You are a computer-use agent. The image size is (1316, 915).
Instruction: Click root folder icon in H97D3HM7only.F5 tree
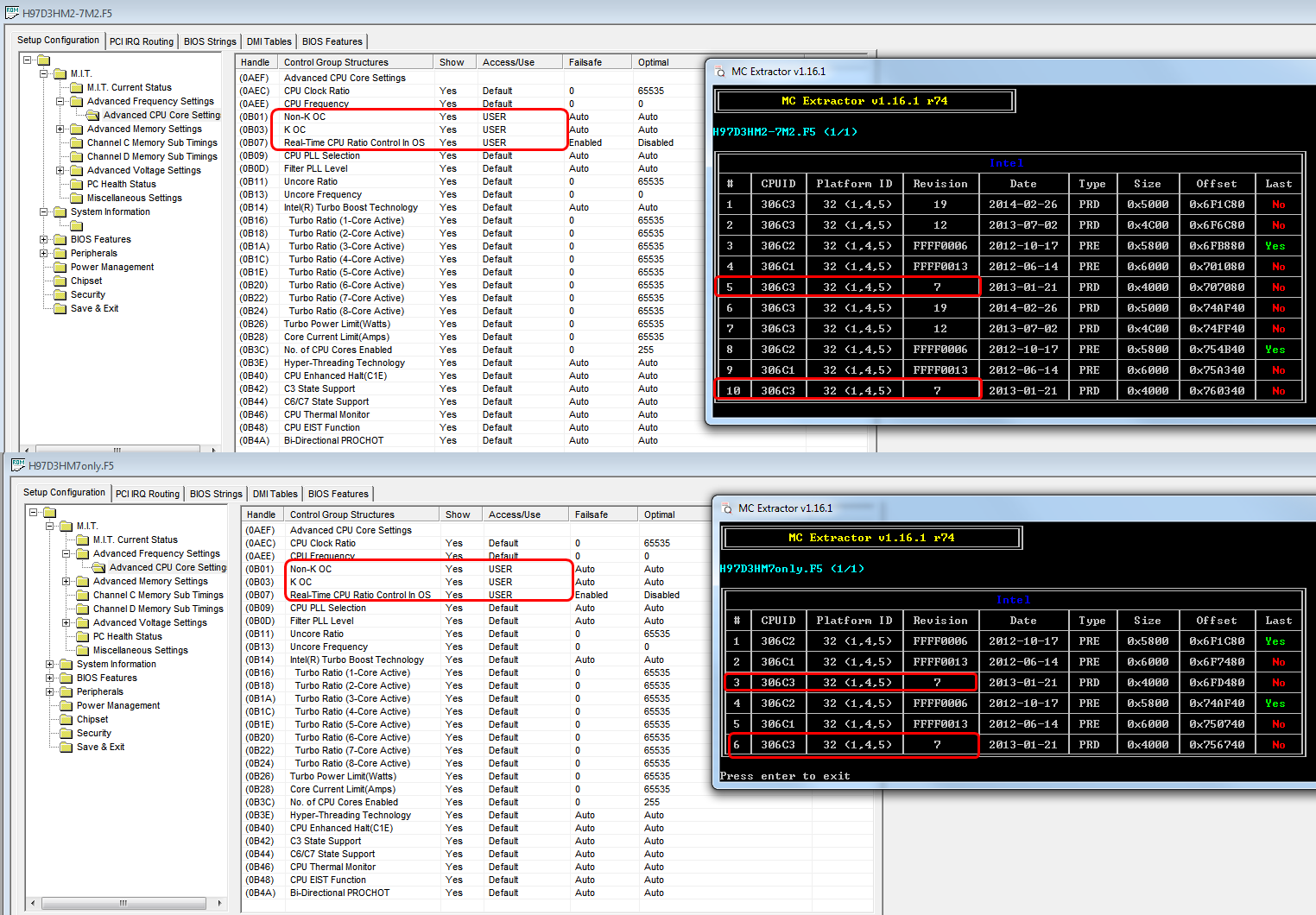pos(50,513)
